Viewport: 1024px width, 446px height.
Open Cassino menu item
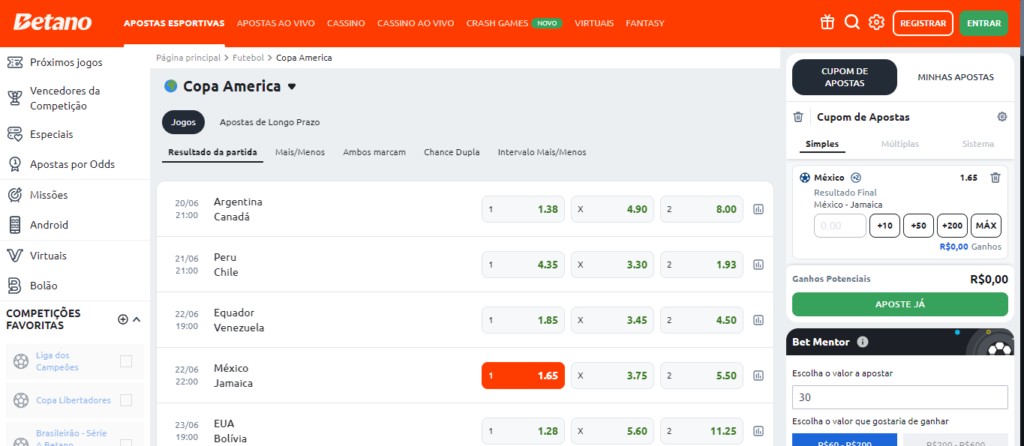tap(346, 23)
